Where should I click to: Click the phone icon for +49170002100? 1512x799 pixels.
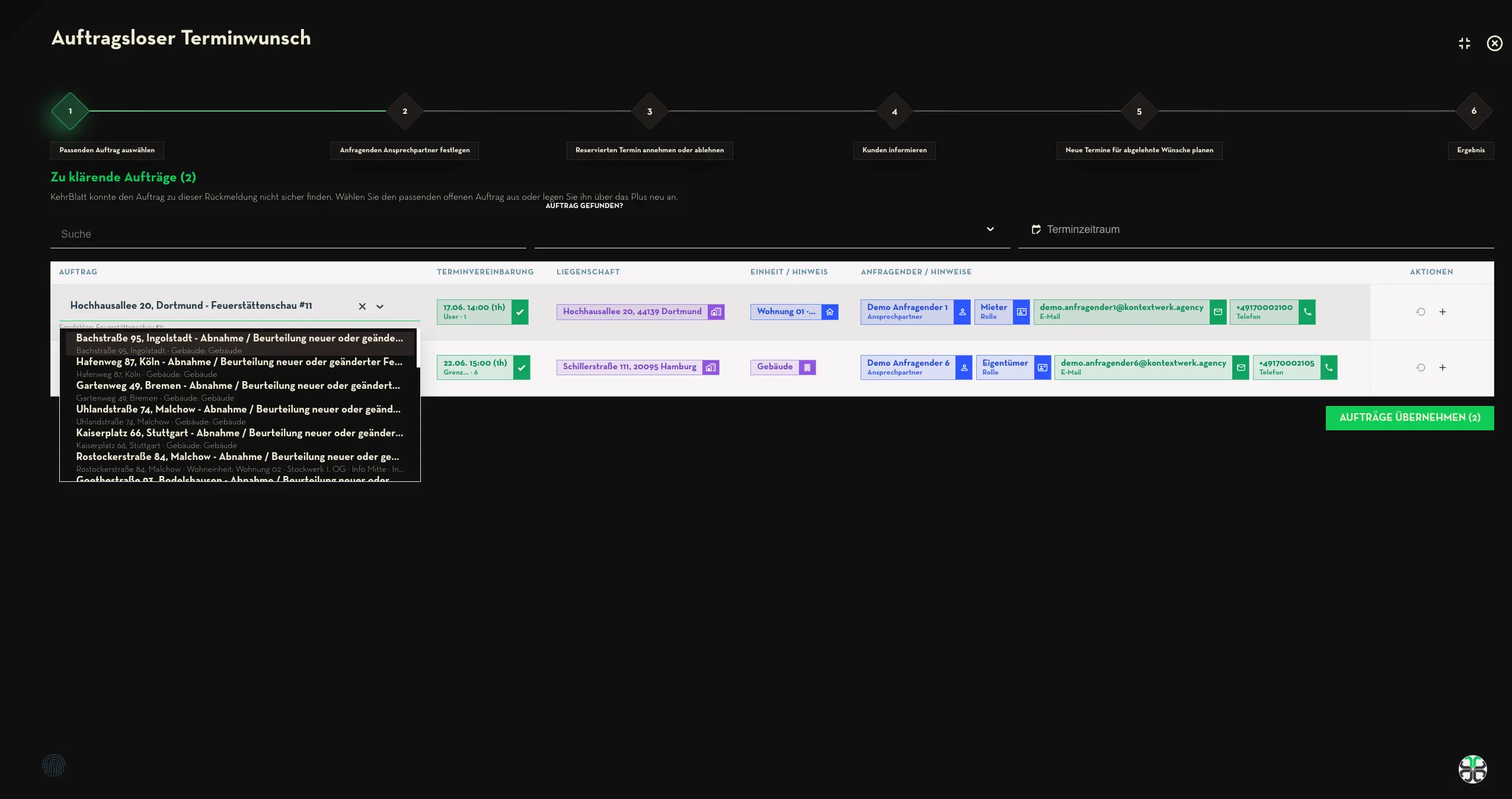pyautogui.click(x=1307, y=312)
